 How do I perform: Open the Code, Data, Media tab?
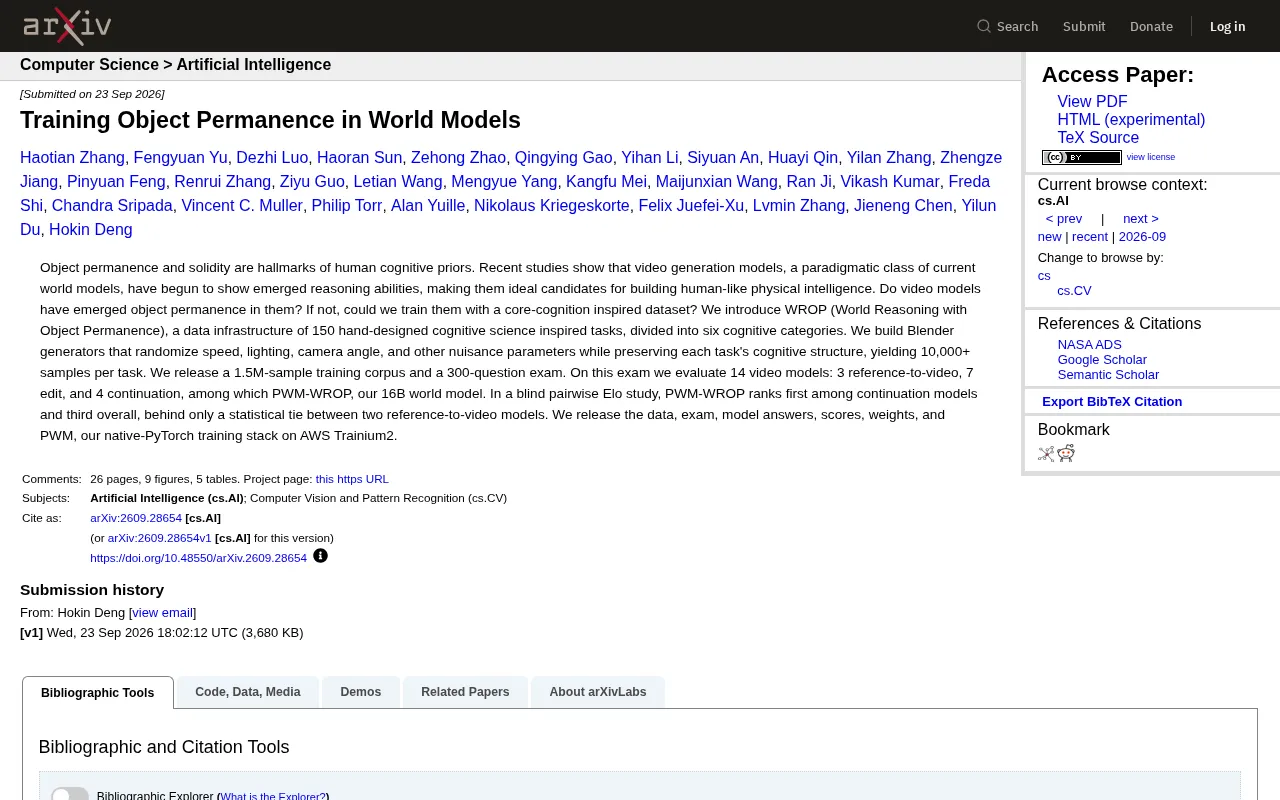pyautogui.click(x=248, y=692)
